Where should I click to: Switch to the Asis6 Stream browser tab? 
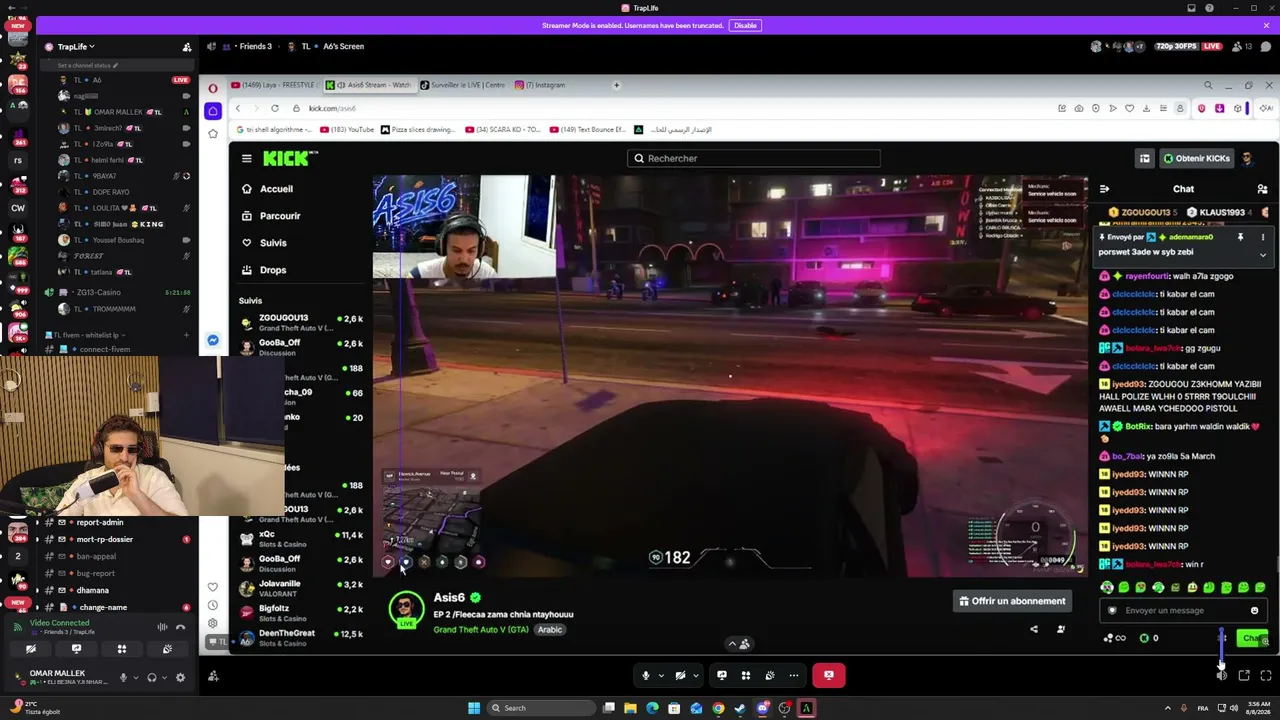click(x=369, y=85)
